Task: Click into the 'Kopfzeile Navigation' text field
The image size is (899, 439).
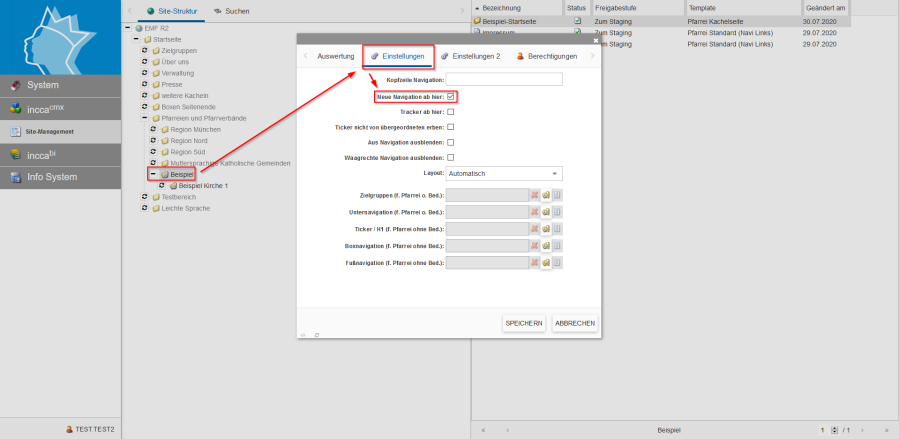Action: [x=504, y=79]
